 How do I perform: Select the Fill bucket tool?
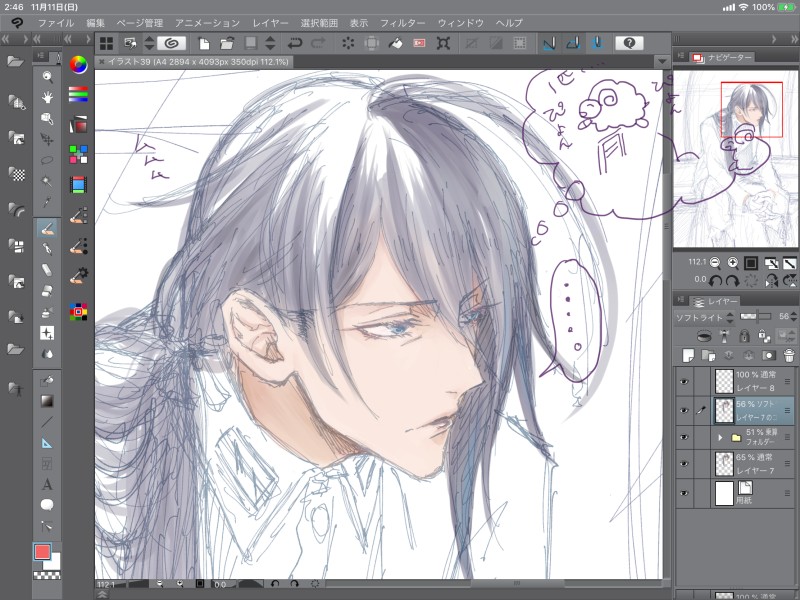click(x=47, y=381)
